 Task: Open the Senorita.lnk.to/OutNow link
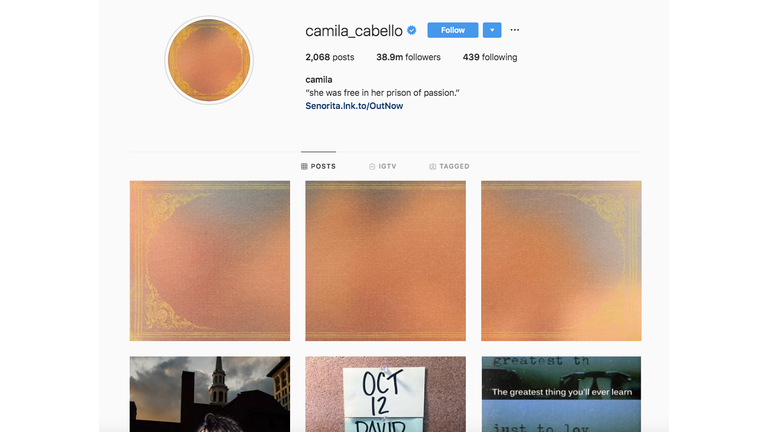click(354, 106)
